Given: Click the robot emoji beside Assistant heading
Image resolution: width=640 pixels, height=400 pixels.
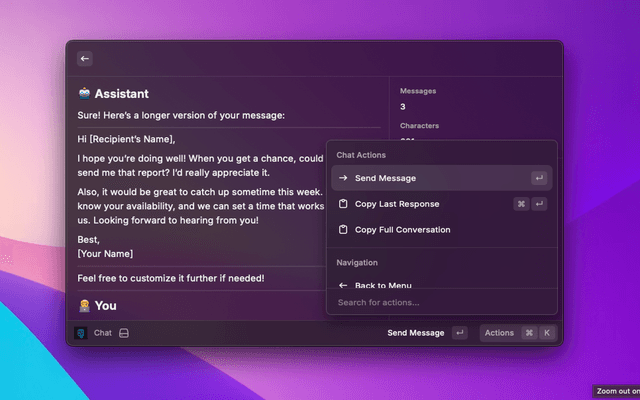Looking at the screenshot, I should tap(85, 94).
